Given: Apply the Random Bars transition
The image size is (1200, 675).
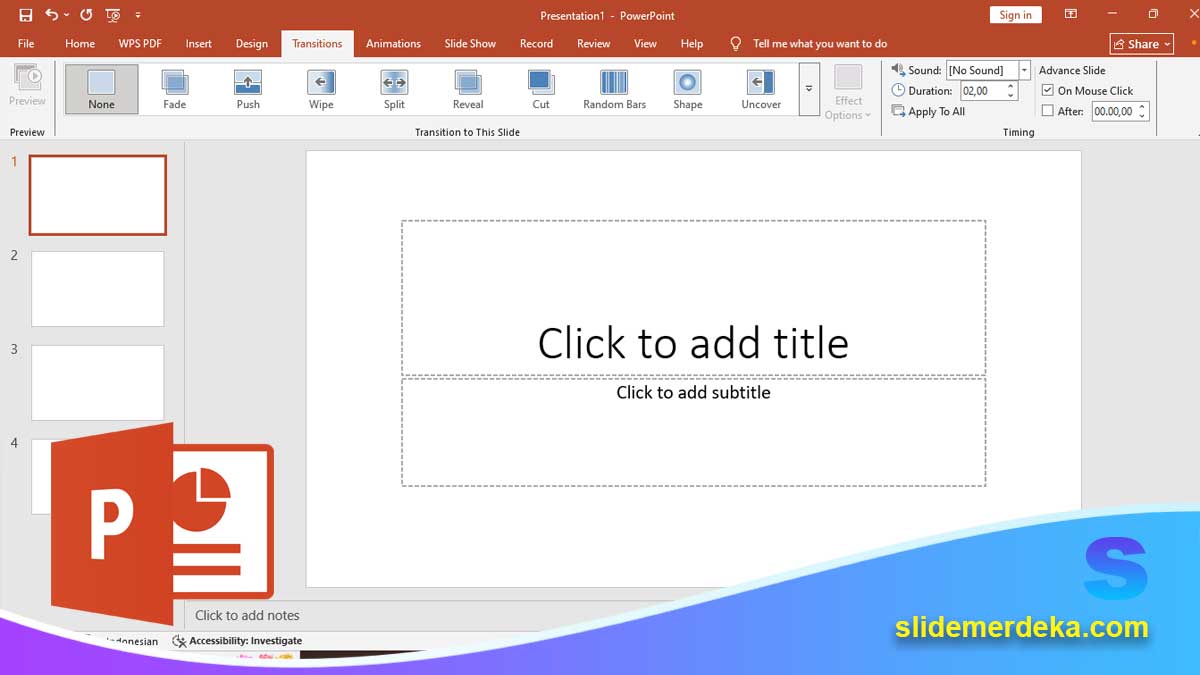Looking at the screenshot, I should point(614,89).
